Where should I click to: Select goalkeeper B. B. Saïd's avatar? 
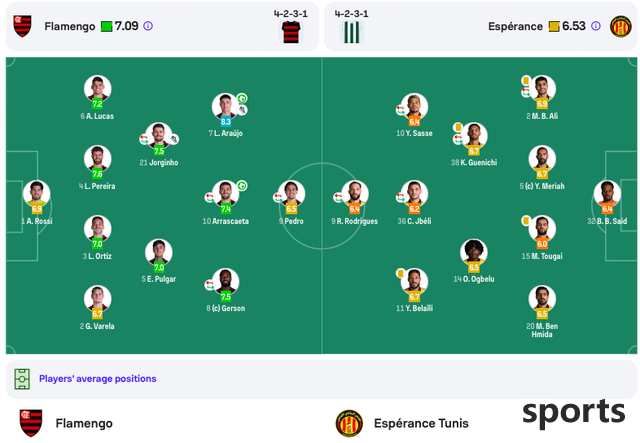[607, 194]
